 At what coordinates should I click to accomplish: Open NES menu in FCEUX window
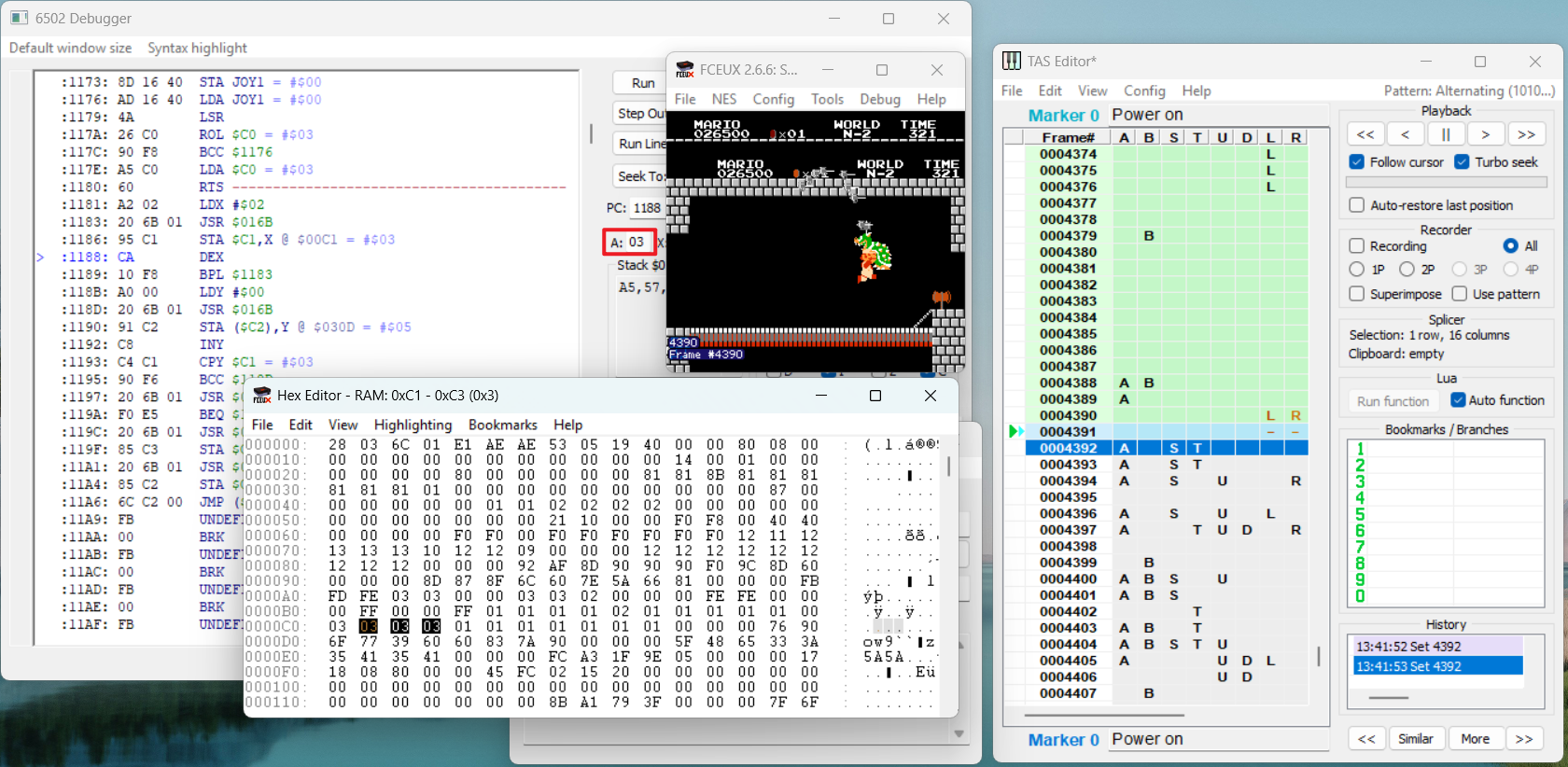click(724, 99)
